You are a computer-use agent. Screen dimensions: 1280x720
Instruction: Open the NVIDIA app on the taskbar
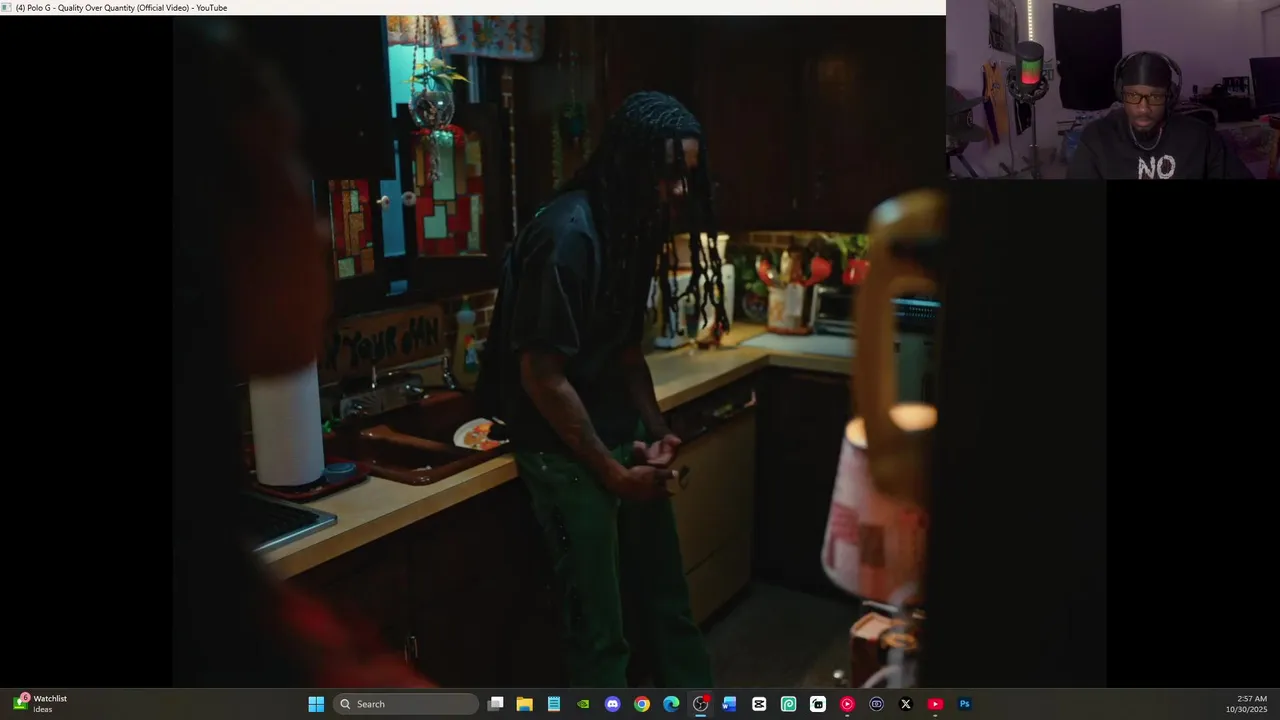click(x=583, y=704)
